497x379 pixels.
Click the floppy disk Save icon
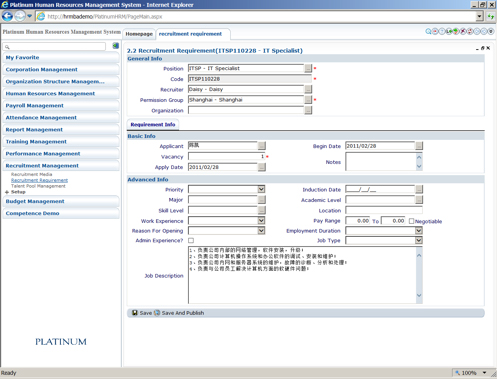(135, 313)
